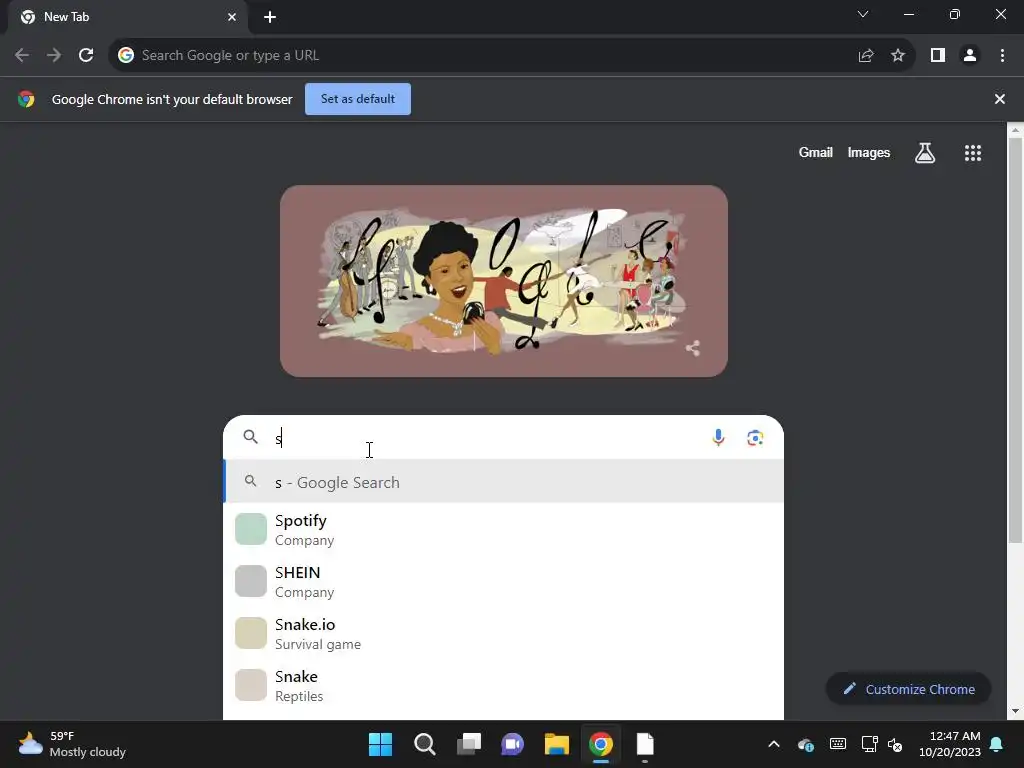Choose the Snake.io suggestion
Viewport: 1024px width, 768px height.
click(504, 633)
